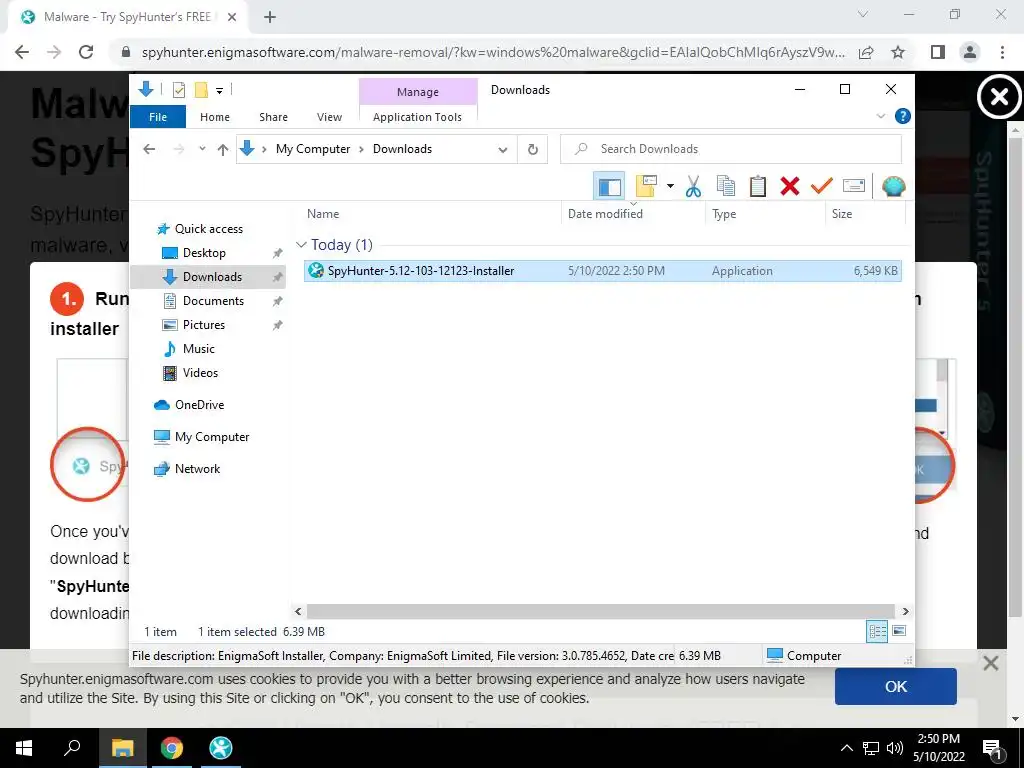Collapse the Today (1) group
1024x768 pixels.
click(x=301, y=245)
